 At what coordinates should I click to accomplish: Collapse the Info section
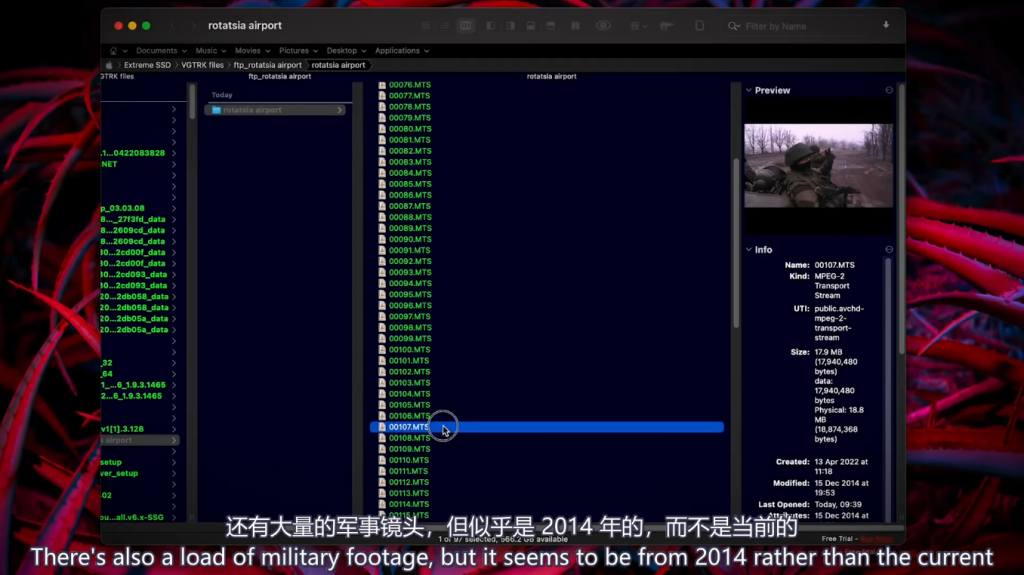[x=748, y=250]
